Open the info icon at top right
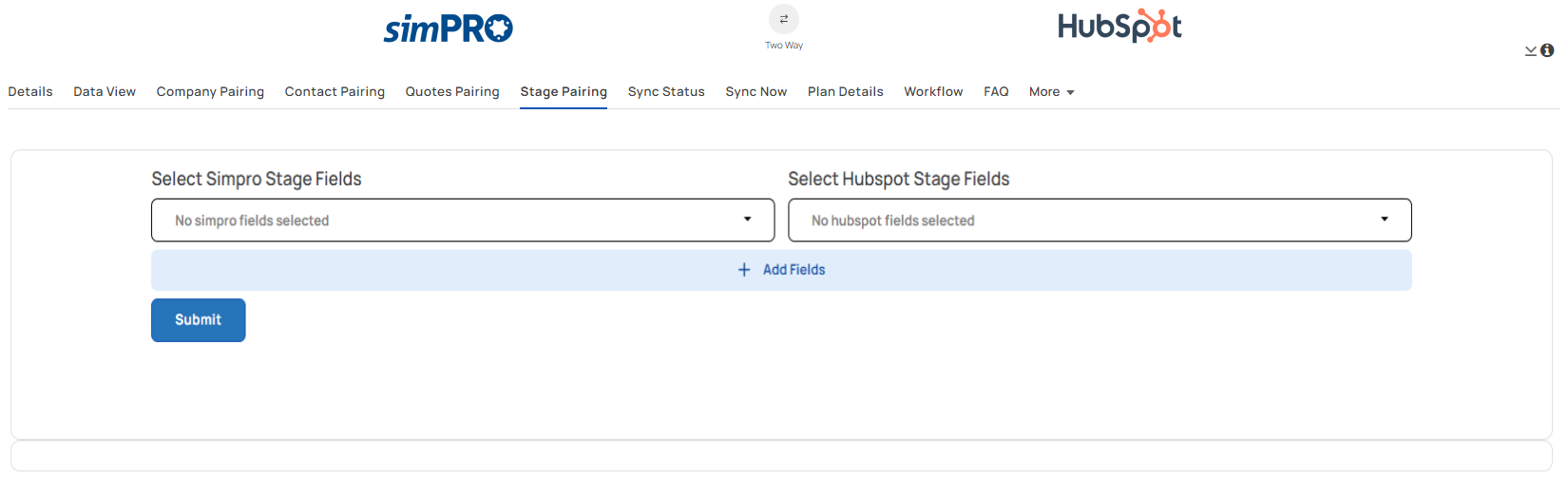The width and height of the screenshot is (1568, 495). (1547, 50)
